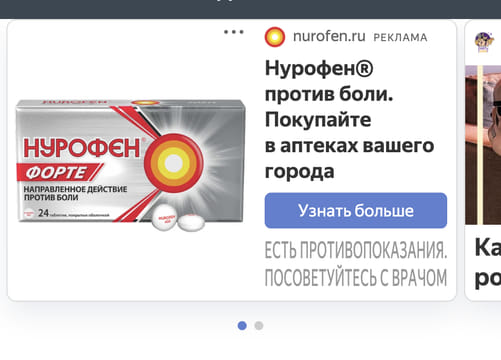Open the Нурофен Форте product image

click(131, 164)
